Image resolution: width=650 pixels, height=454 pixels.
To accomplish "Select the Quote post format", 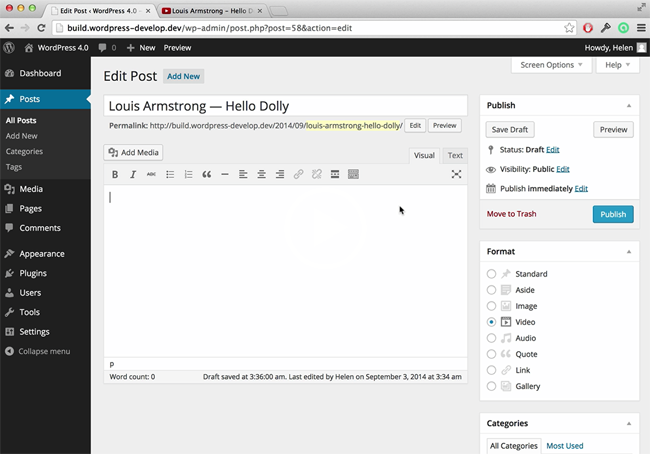I will point(491,354).
